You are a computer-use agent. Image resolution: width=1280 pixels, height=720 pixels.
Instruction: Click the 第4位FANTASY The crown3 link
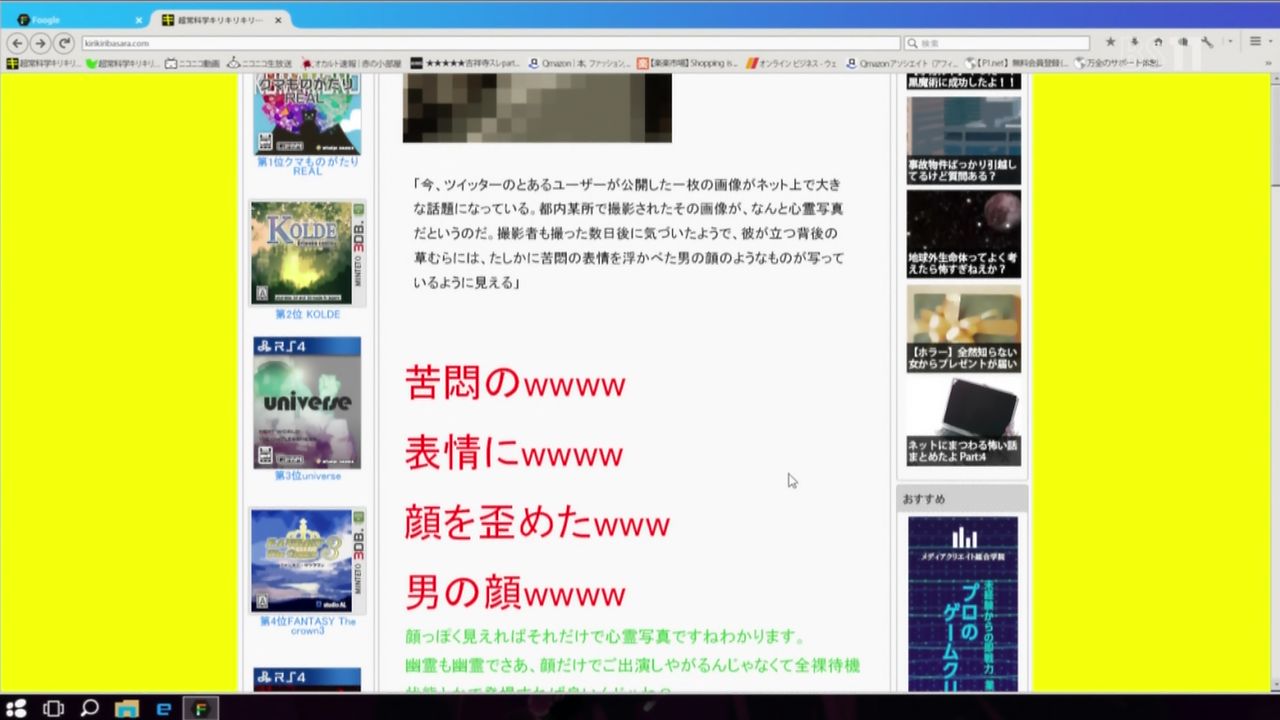308,626
